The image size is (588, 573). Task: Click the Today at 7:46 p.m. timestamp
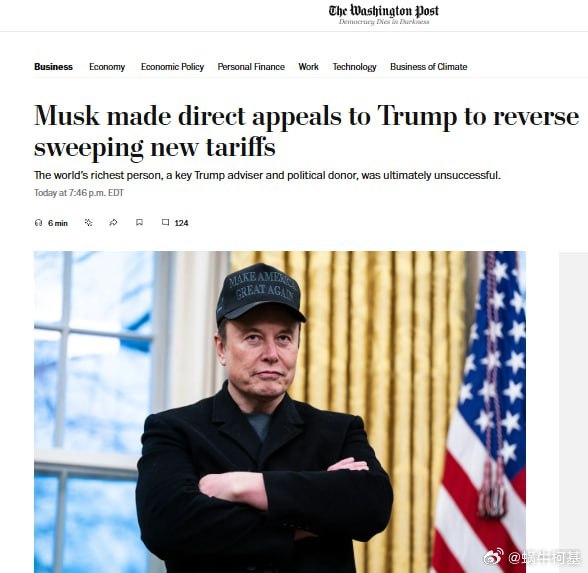(x=79, y=193)
